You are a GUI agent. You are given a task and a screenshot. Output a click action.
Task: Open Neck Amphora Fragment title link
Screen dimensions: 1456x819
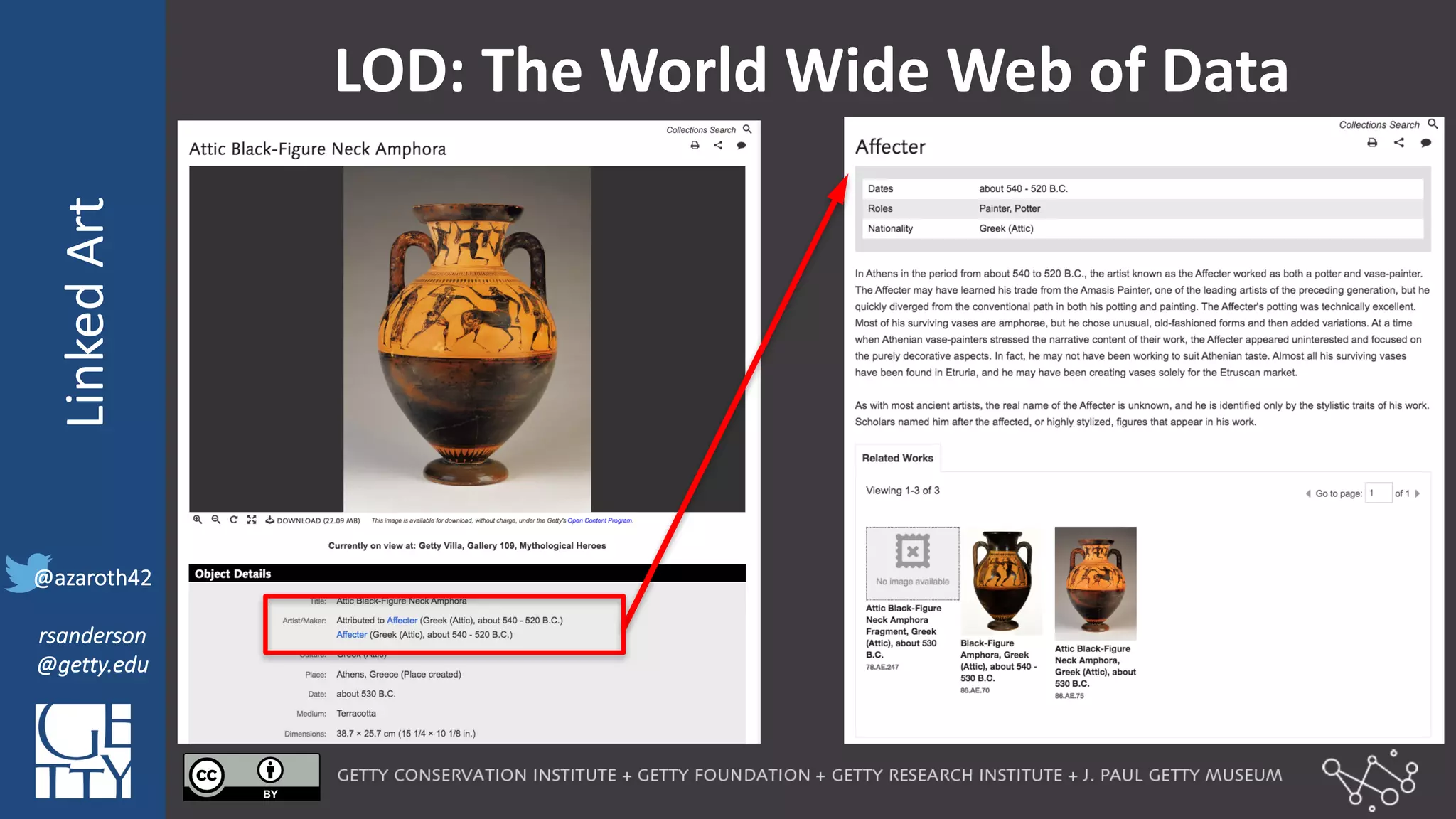pyautogui.click(x=903, y=631)
